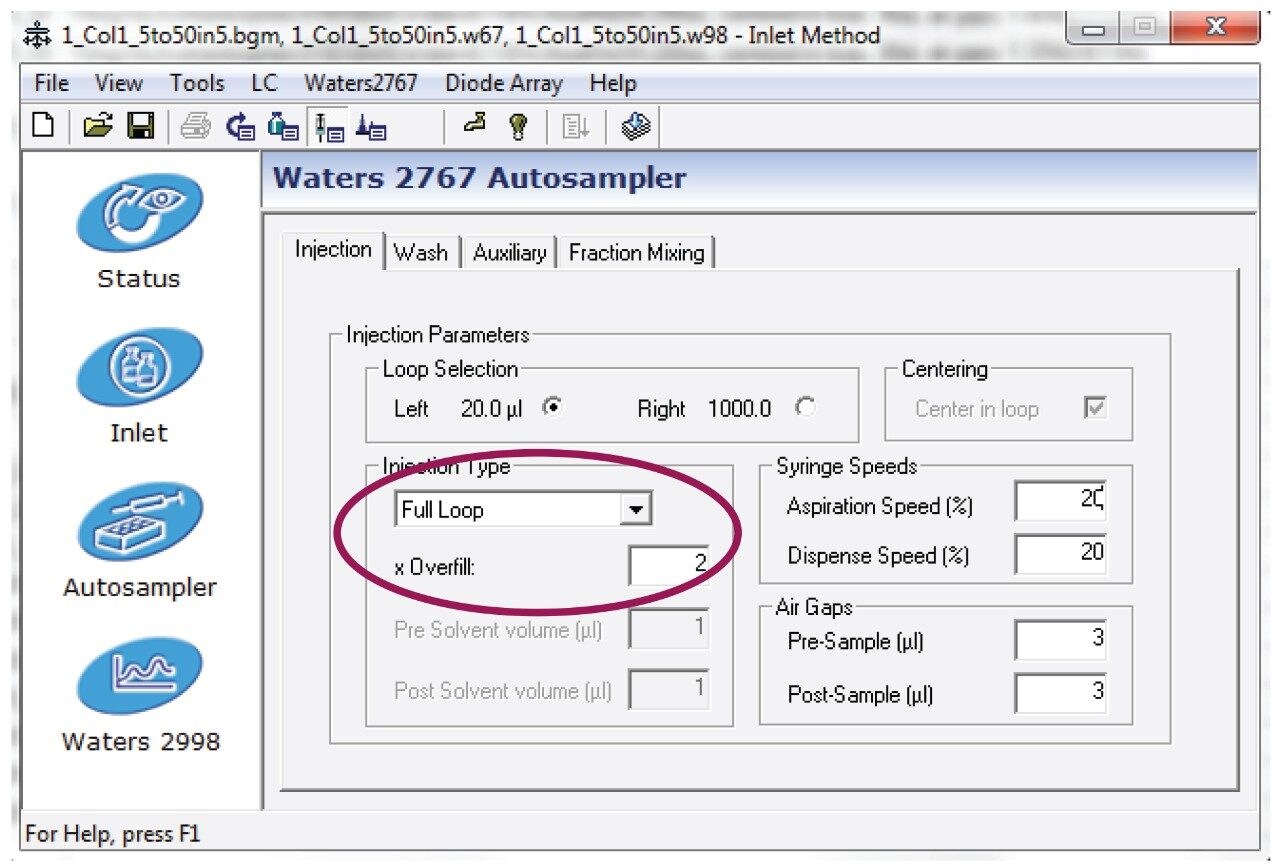1280x867 pixels.
Task: Switch to the Auxiliary tab
Action: coord(510,253)
